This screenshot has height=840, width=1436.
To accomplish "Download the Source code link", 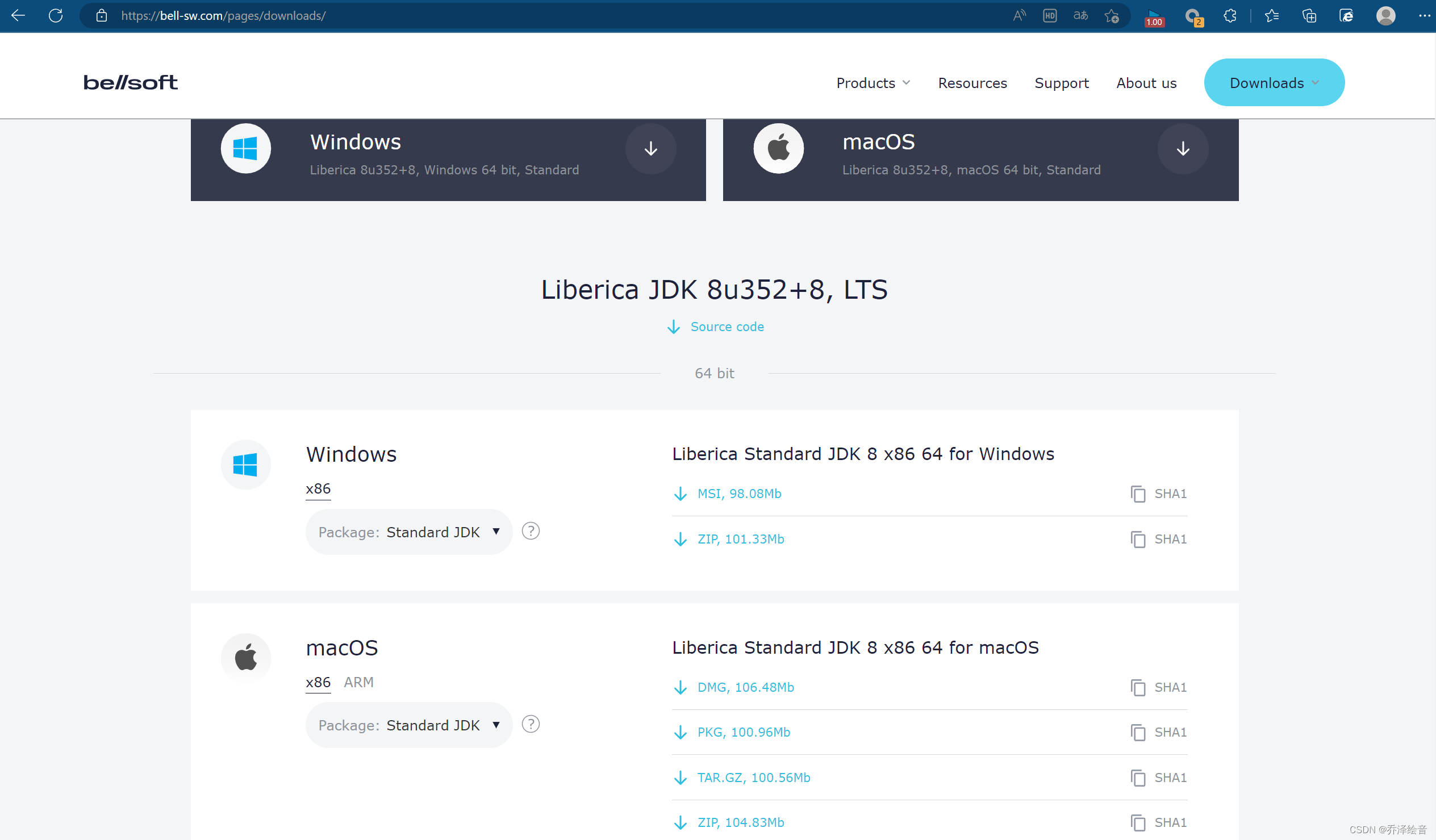I will 726,327.
